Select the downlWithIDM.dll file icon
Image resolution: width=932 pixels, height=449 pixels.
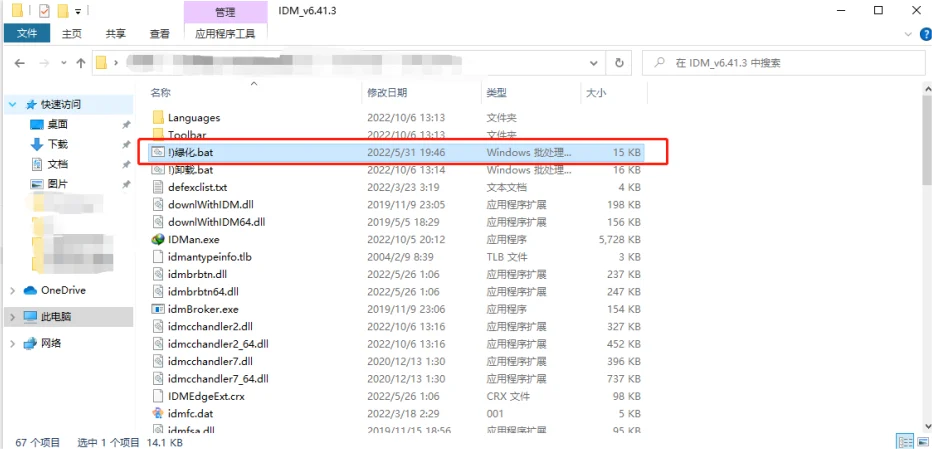coord(158,205)
